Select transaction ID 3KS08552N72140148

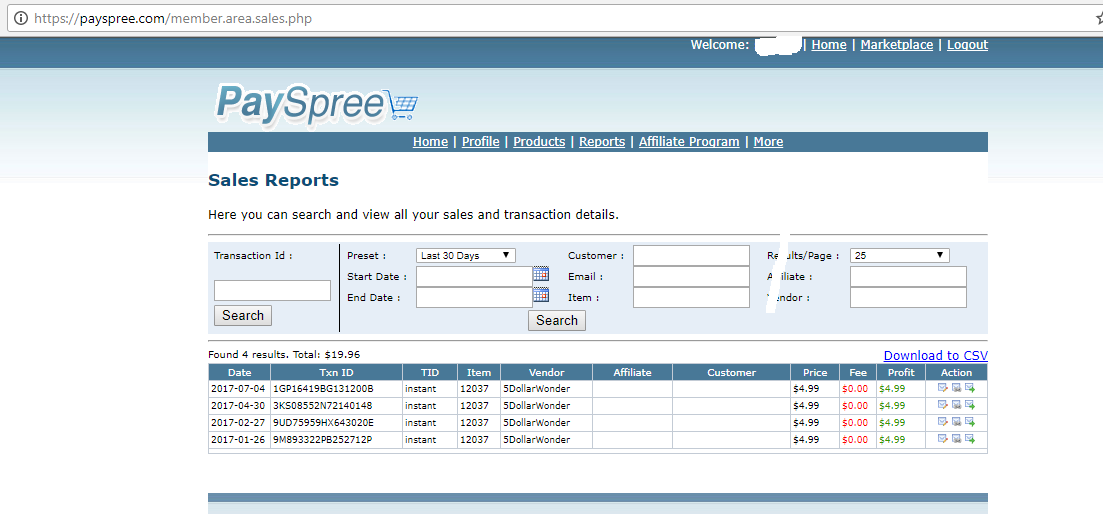pyautogui.click(x=323, y=406)
